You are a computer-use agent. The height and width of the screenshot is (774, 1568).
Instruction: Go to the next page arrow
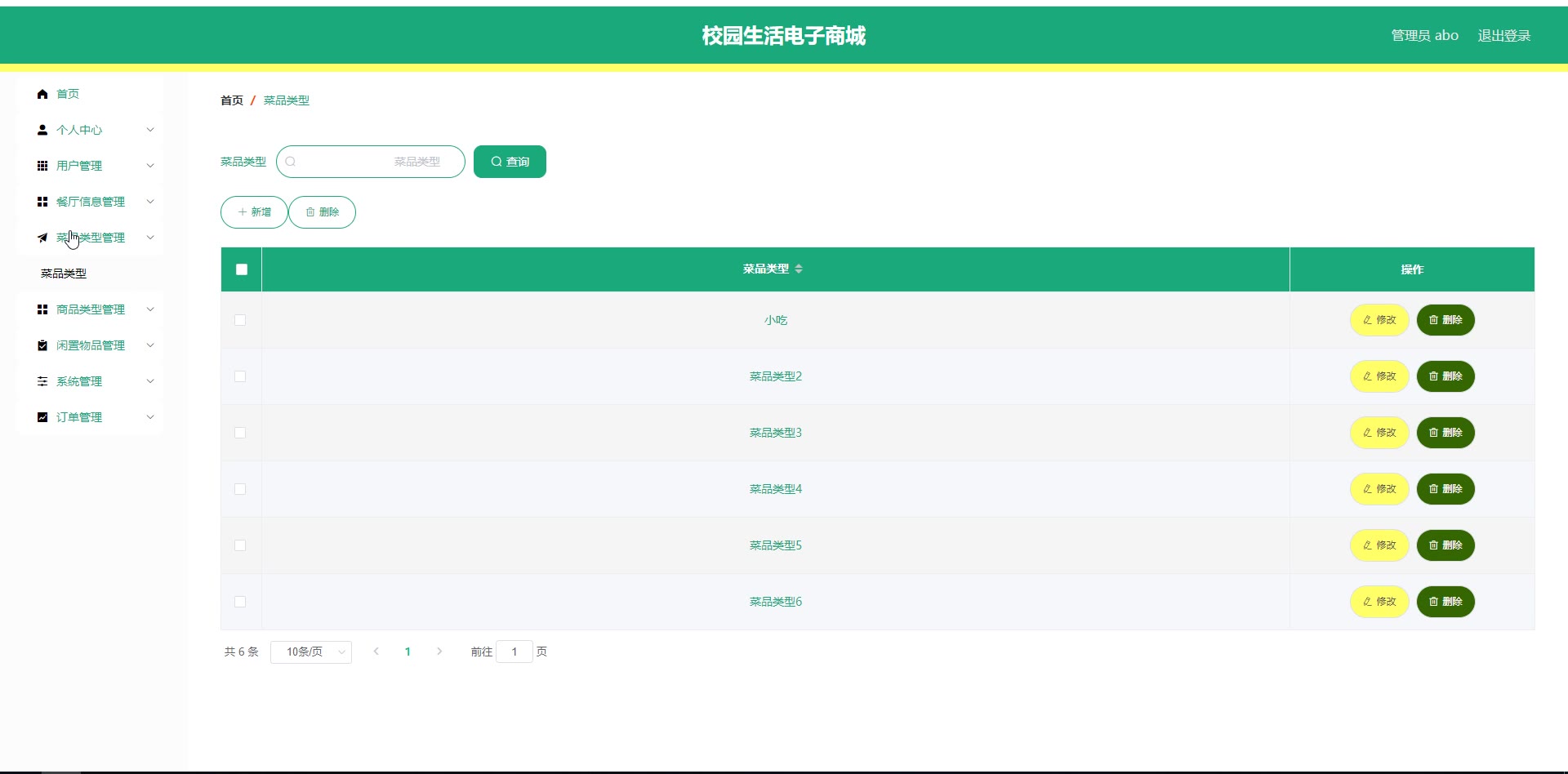pos(439,652)
